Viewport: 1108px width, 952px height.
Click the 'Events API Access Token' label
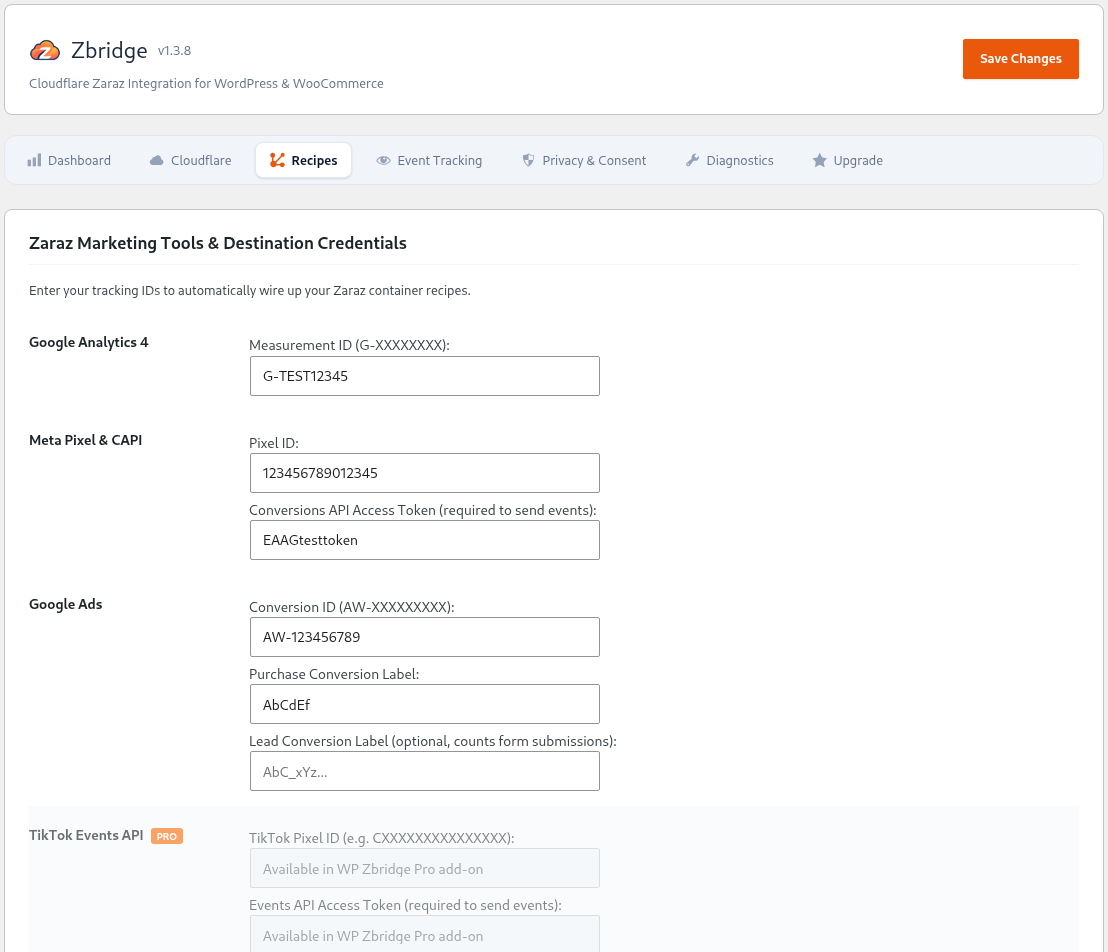(405, 905)
